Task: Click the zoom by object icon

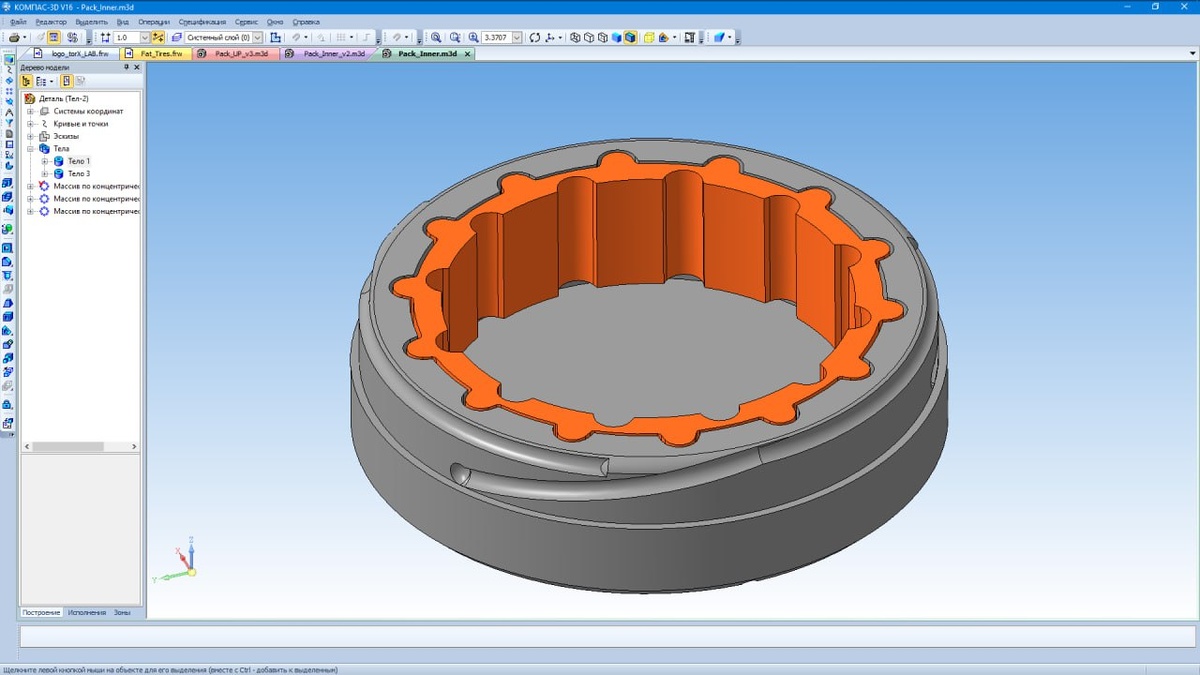Action: (455, 37)
